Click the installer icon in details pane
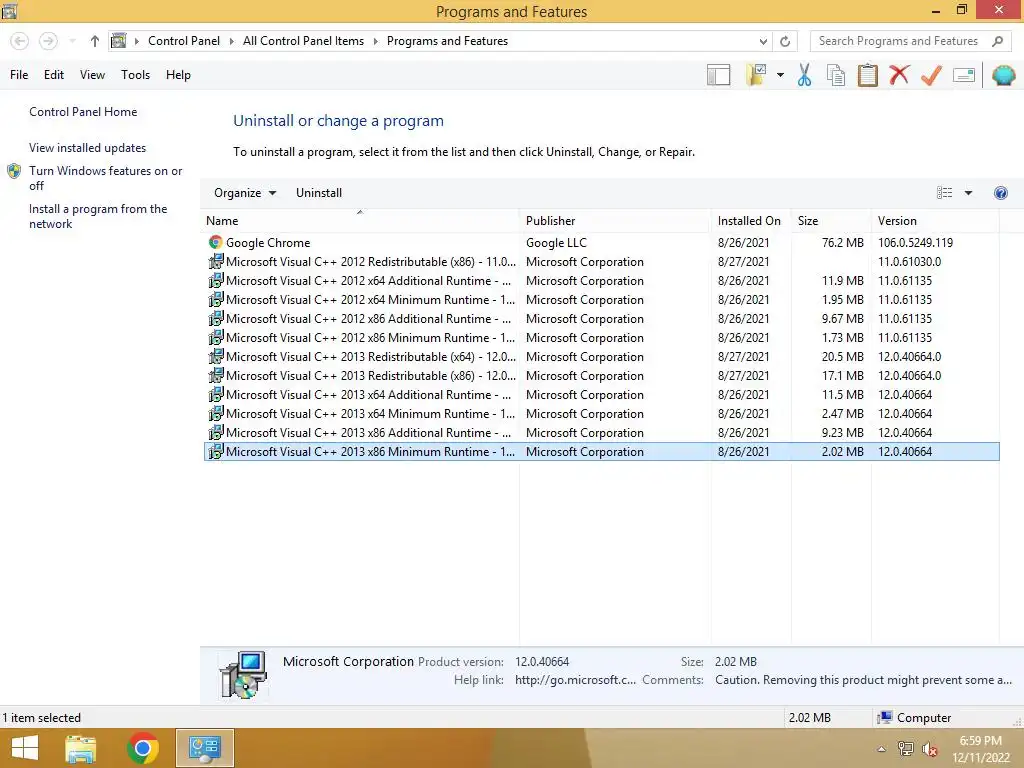The height and width of the screenshot is (768, 1024). point(243,675)
